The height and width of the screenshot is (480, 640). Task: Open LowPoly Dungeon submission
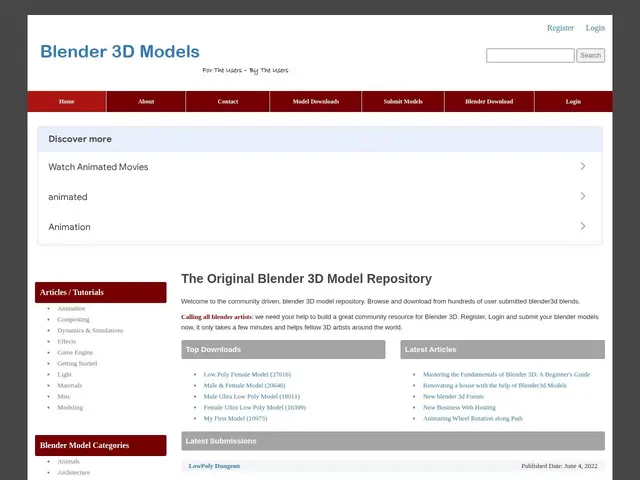click(214, 466)
